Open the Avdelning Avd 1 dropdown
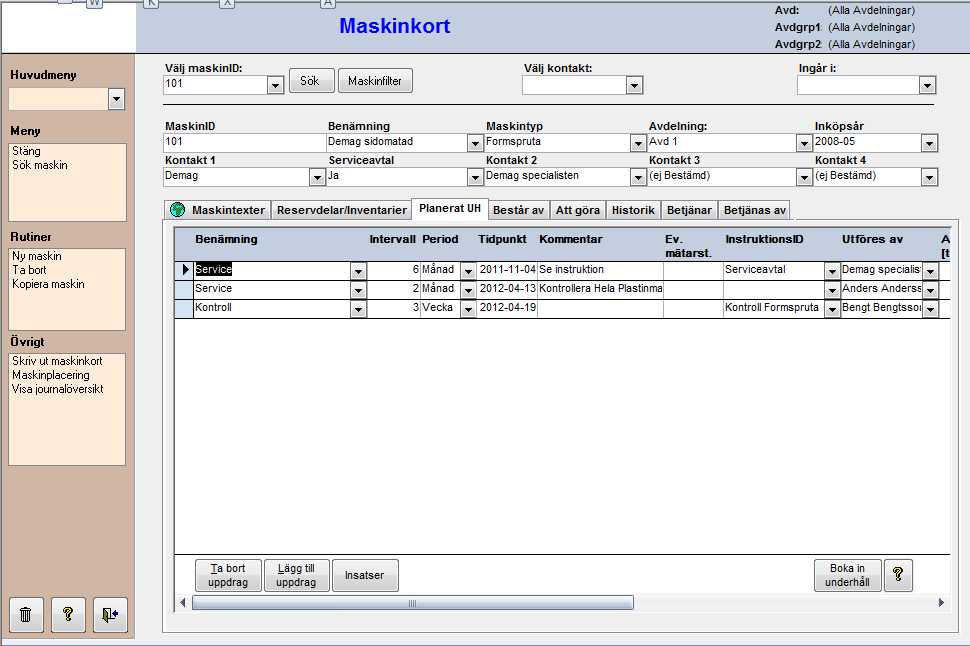The image size is (970, 646). tap(804, 144)
